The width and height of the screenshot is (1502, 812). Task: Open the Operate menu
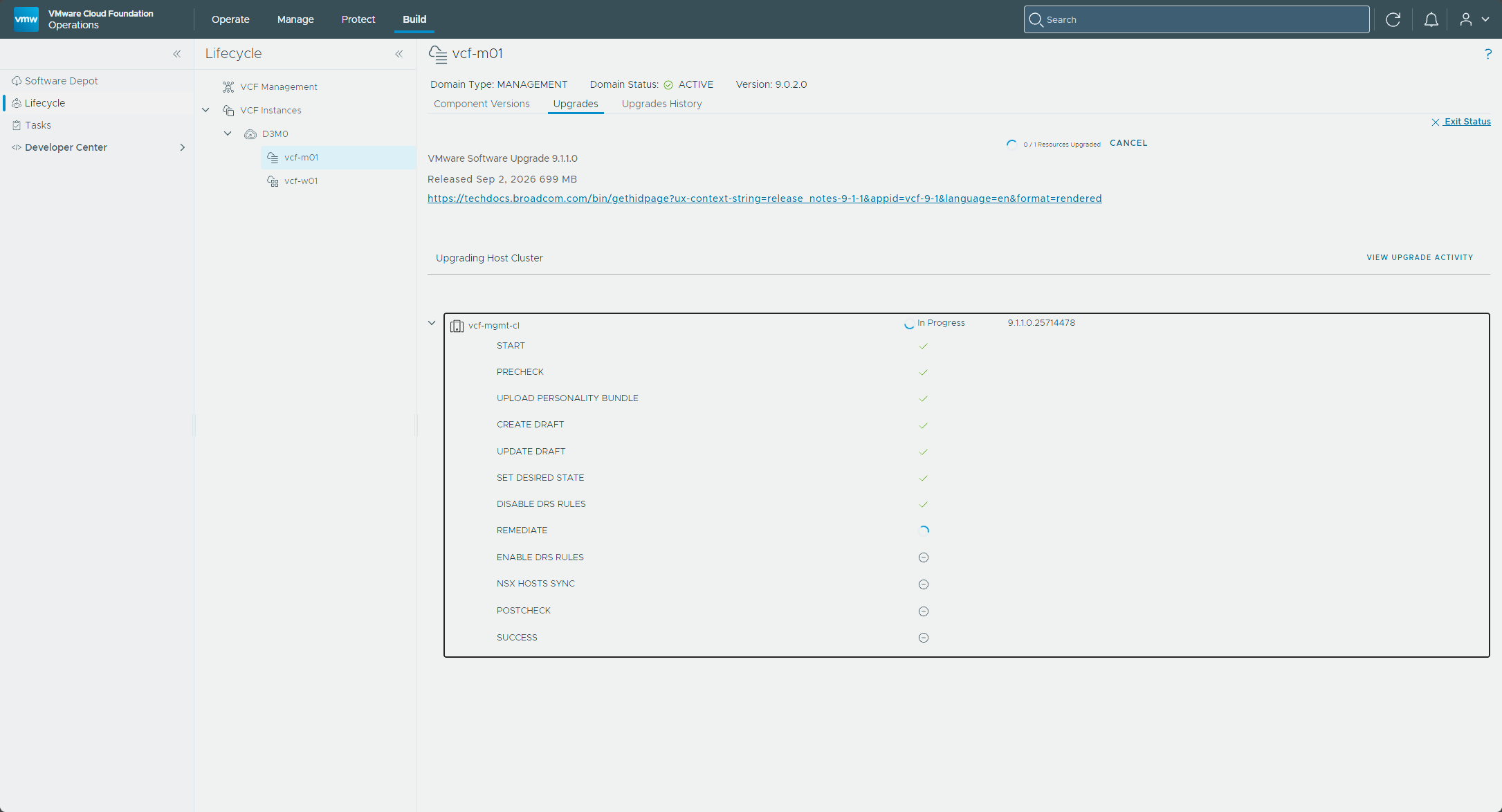230,19
